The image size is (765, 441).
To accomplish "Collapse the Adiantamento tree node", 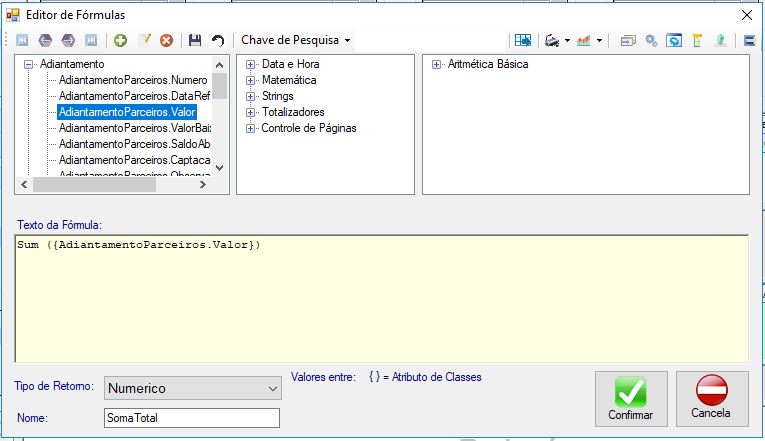I will click(28, 64).
